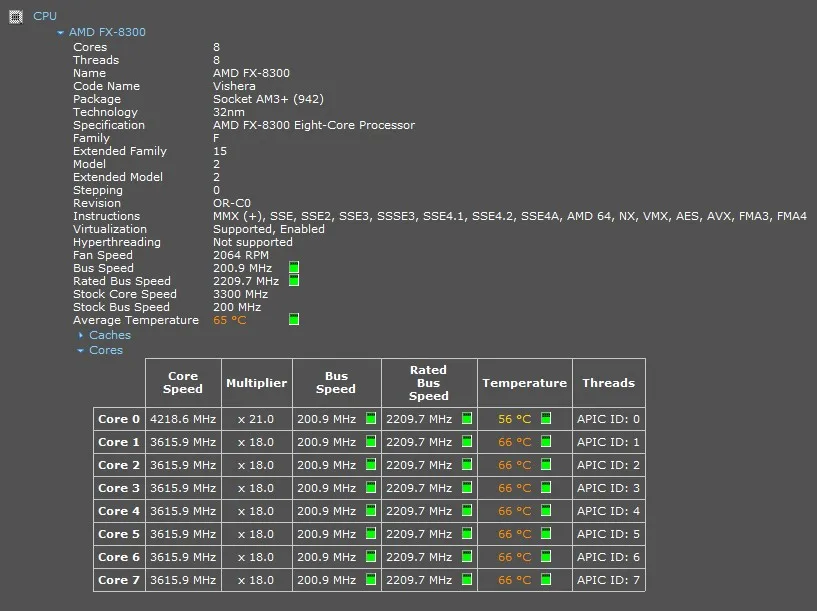
Task: Click Core 7 rated bus speed graph icon
Action: (x=467, y=579)
